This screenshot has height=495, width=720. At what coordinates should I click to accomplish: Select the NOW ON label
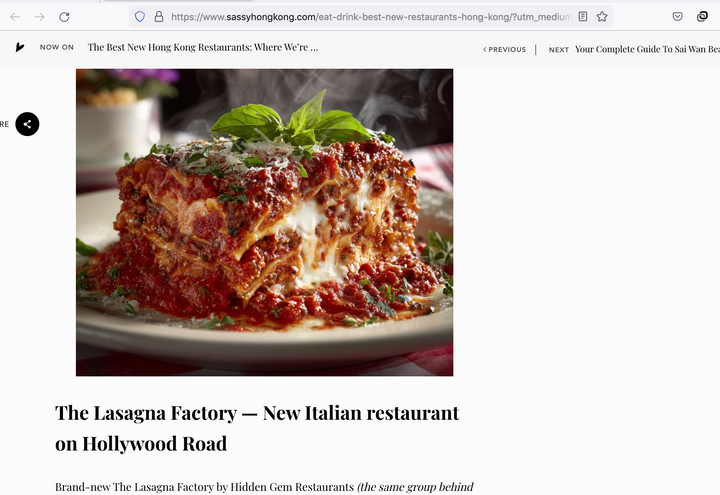pyautogui.click(x=56, y=47)
